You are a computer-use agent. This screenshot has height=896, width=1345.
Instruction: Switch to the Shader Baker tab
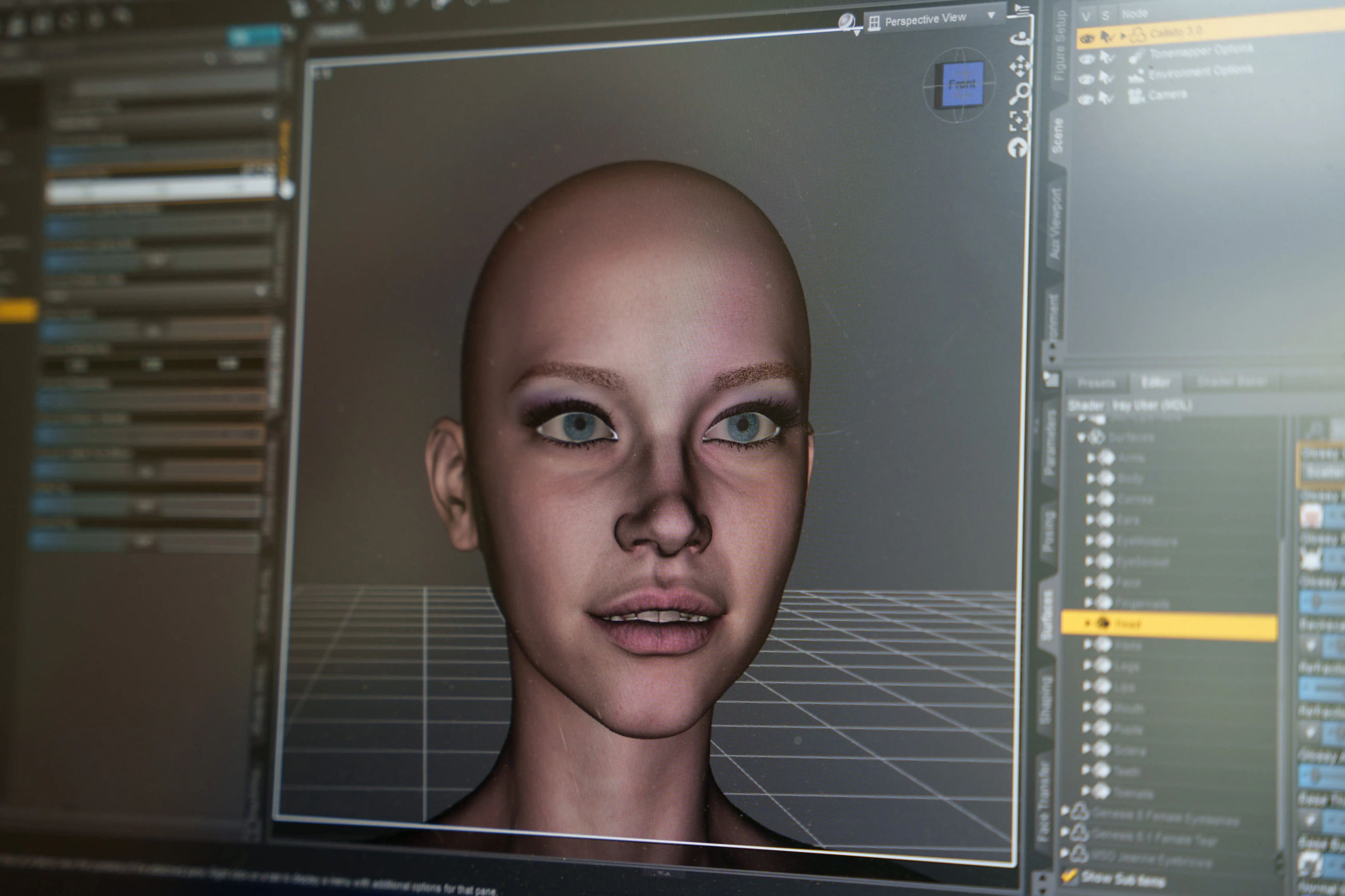[x=1232, y=381]
